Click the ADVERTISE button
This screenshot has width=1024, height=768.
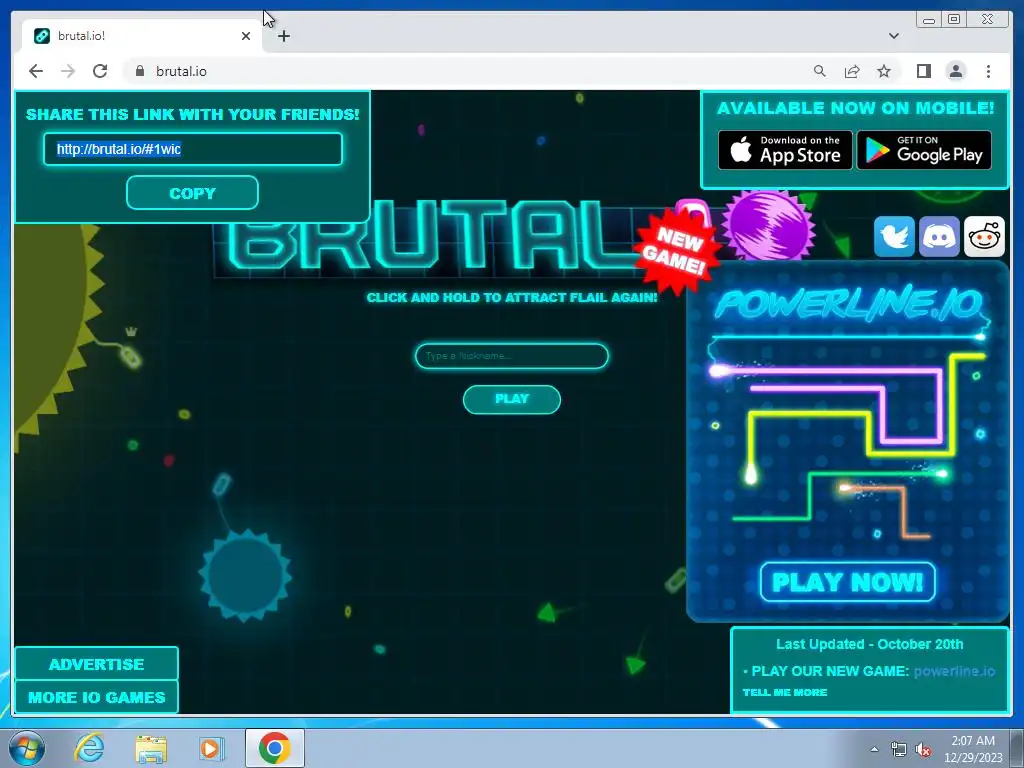click(x=96, y=664)
